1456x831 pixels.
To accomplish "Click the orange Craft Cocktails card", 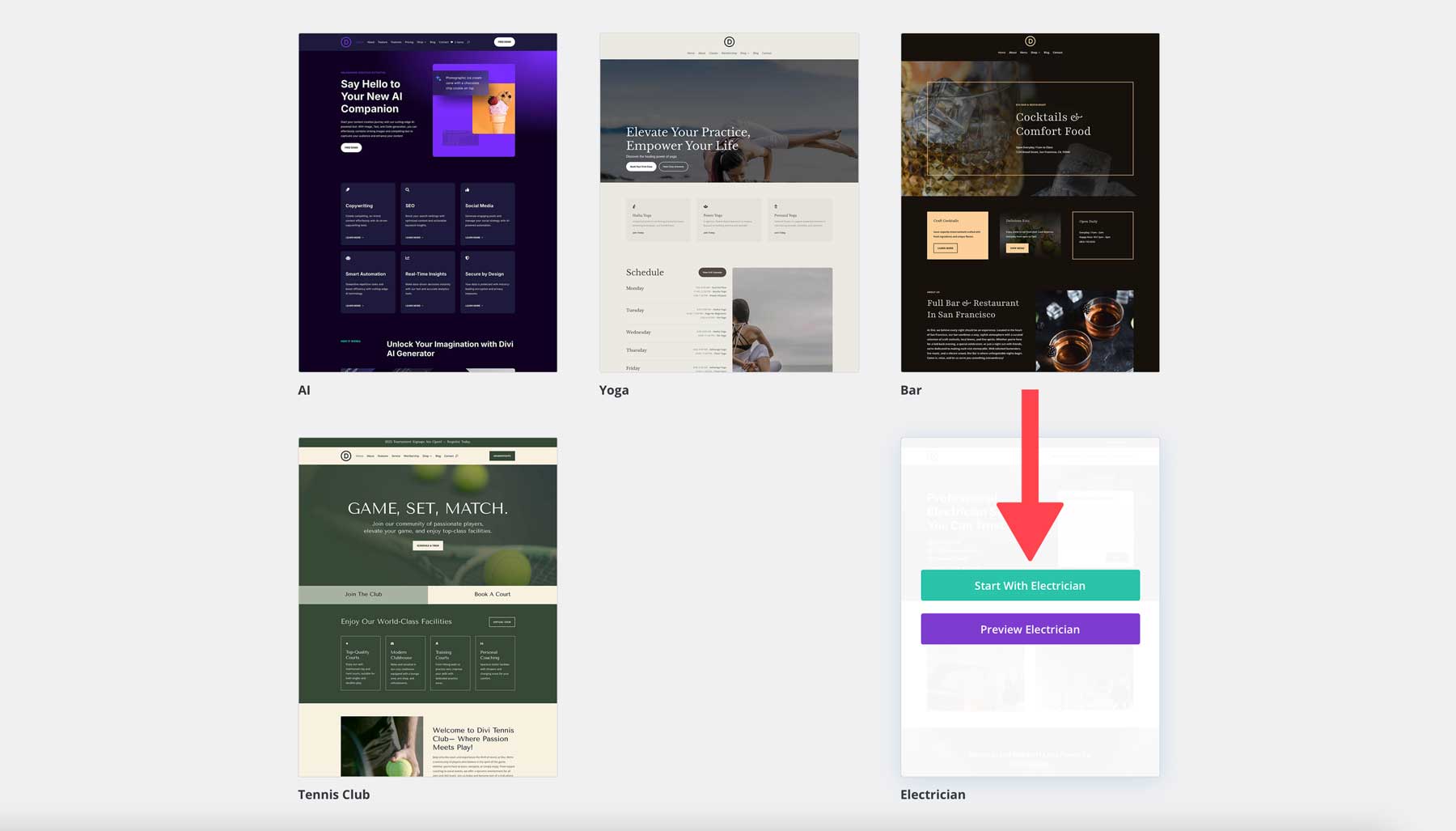I will click(x=957, y=235).
